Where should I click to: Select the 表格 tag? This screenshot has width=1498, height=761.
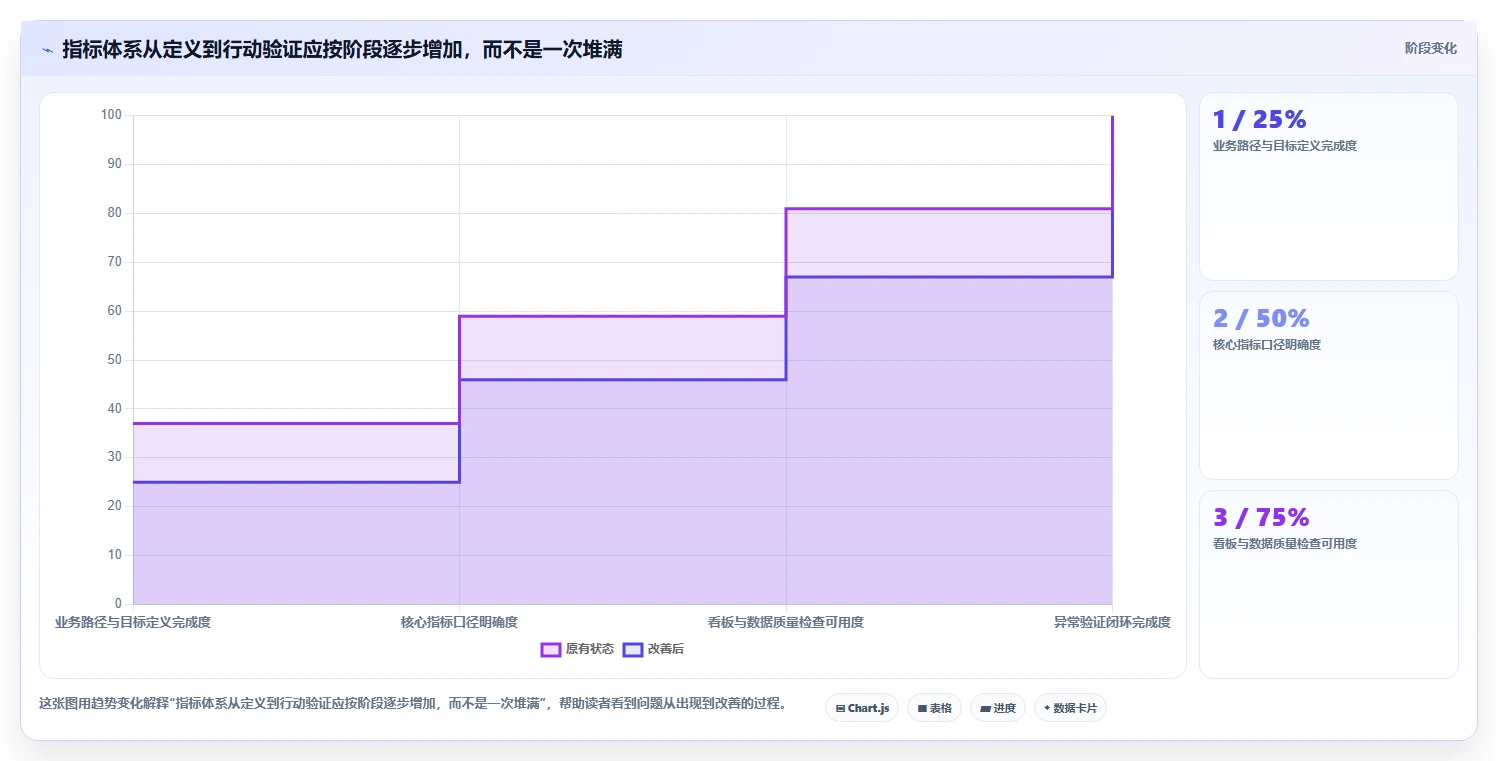click(934, 708)
